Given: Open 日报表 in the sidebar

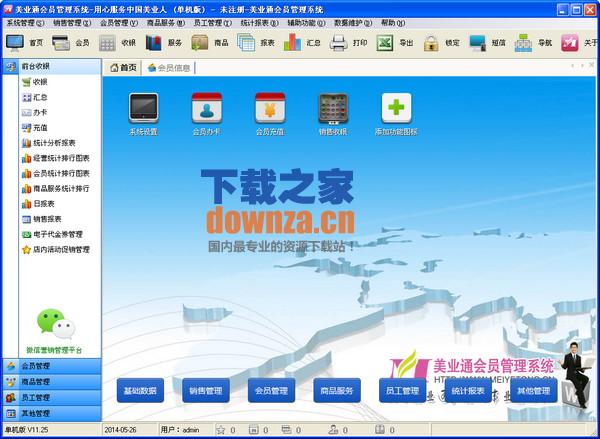Looking at the screenshot, I should pos(38,204).
